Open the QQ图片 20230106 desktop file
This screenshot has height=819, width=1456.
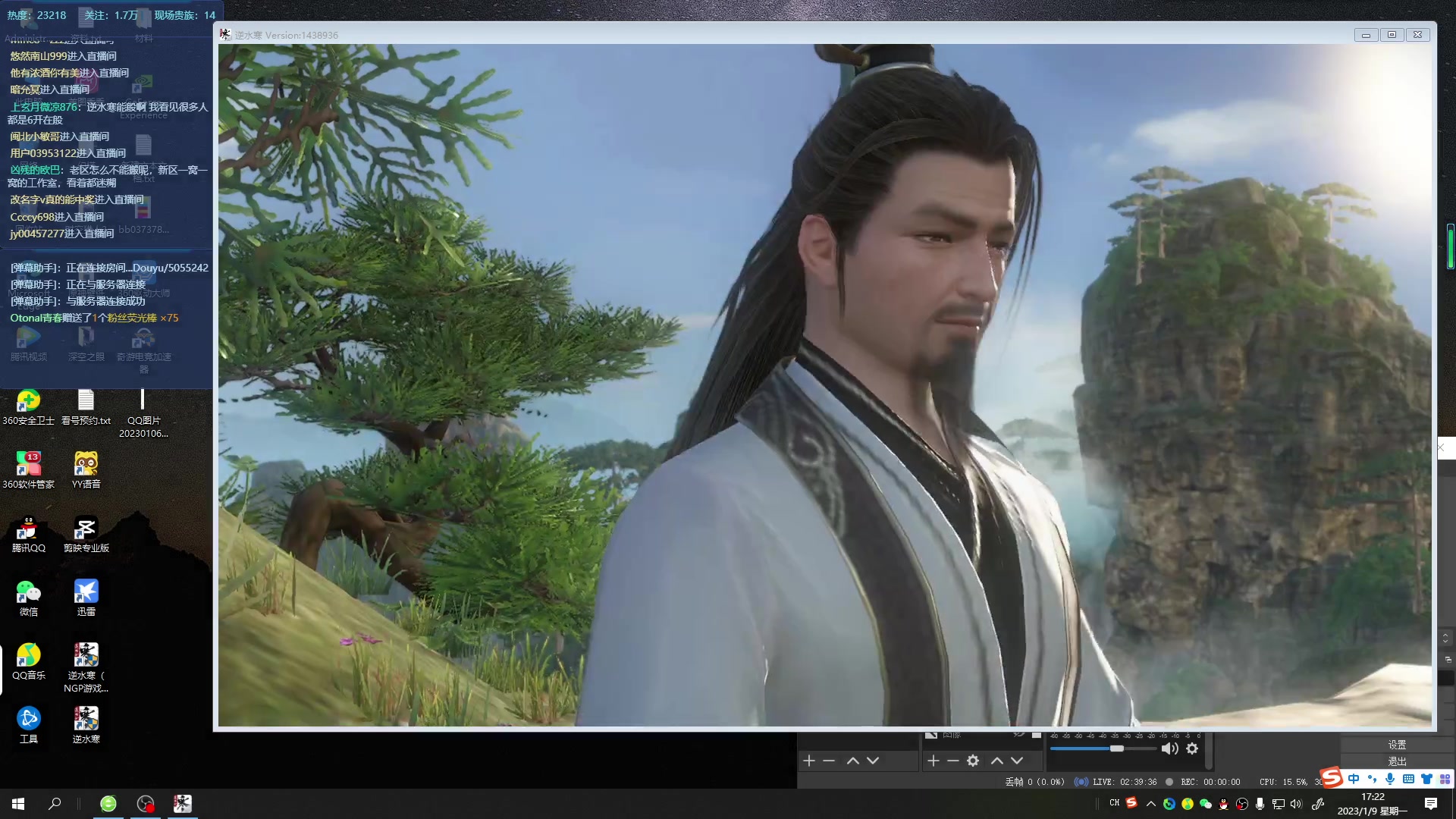tap(143, 413)
